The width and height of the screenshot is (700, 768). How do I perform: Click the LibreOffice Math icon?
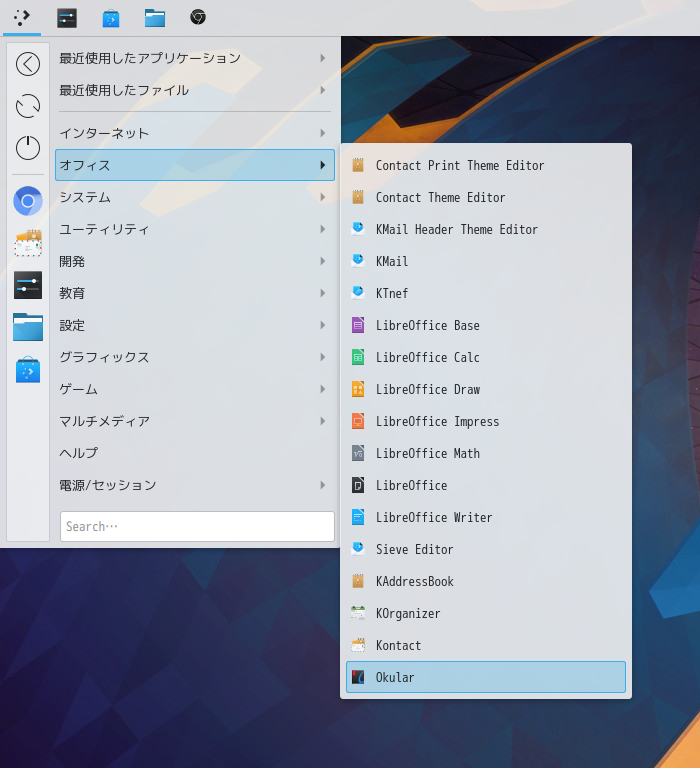point(358,453)
